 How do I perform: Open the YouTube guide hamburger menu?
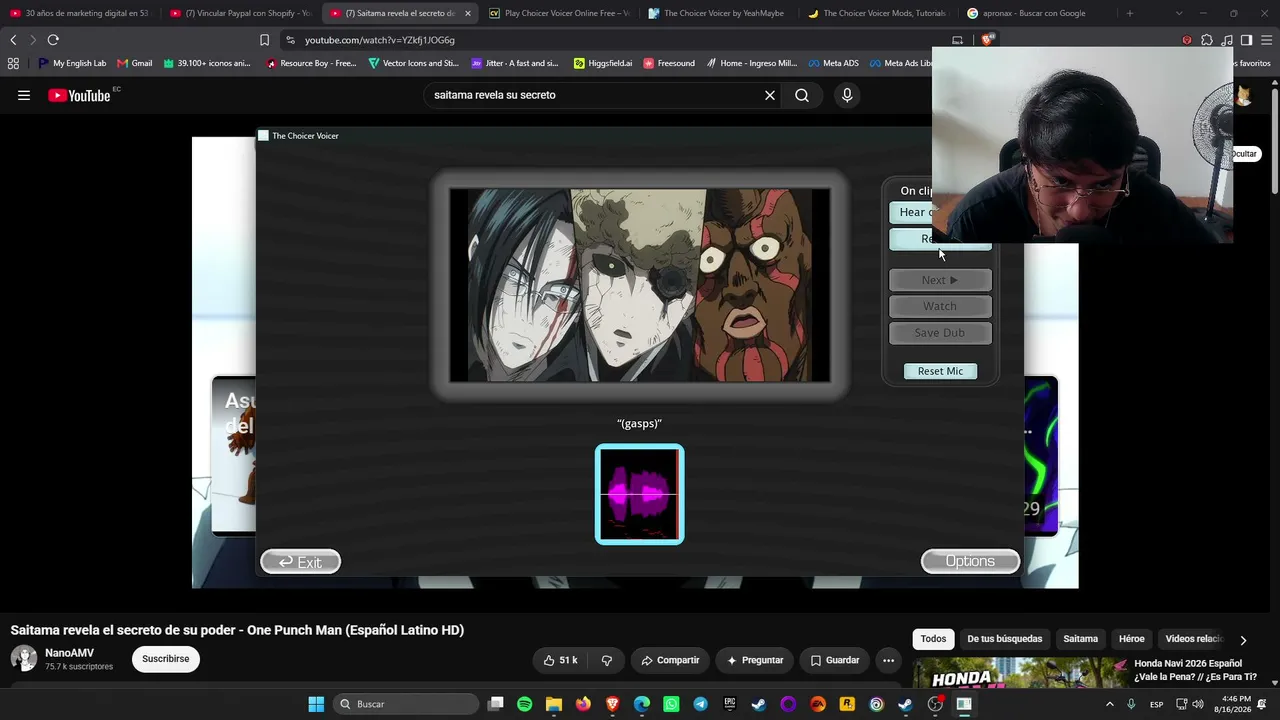pyautogui.click(x=24, y=95)
